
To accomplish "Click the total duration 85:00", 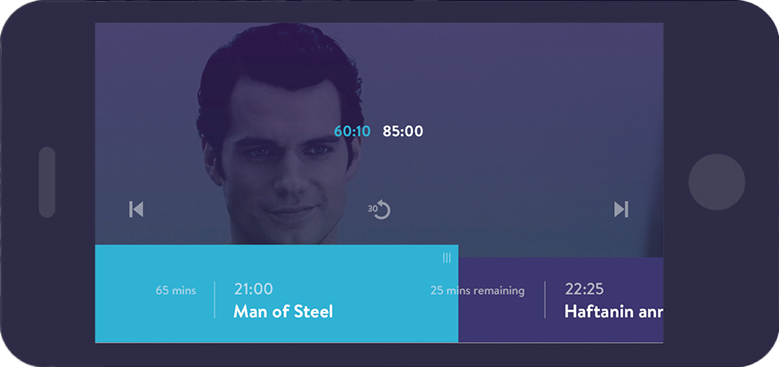I will click(403, 132).
